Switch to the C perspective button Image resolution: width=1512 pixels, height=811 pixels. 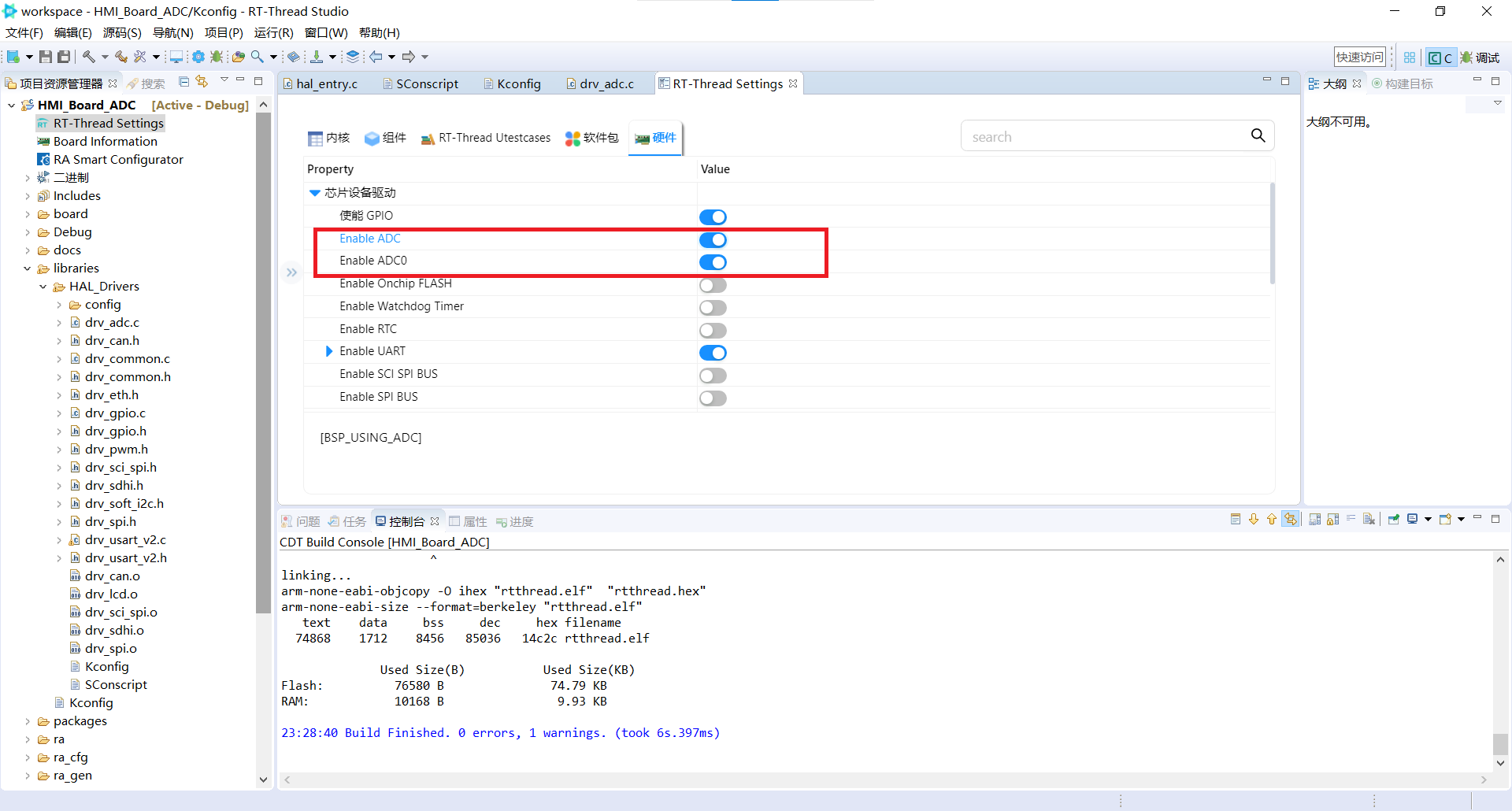tap(1440, 57)
